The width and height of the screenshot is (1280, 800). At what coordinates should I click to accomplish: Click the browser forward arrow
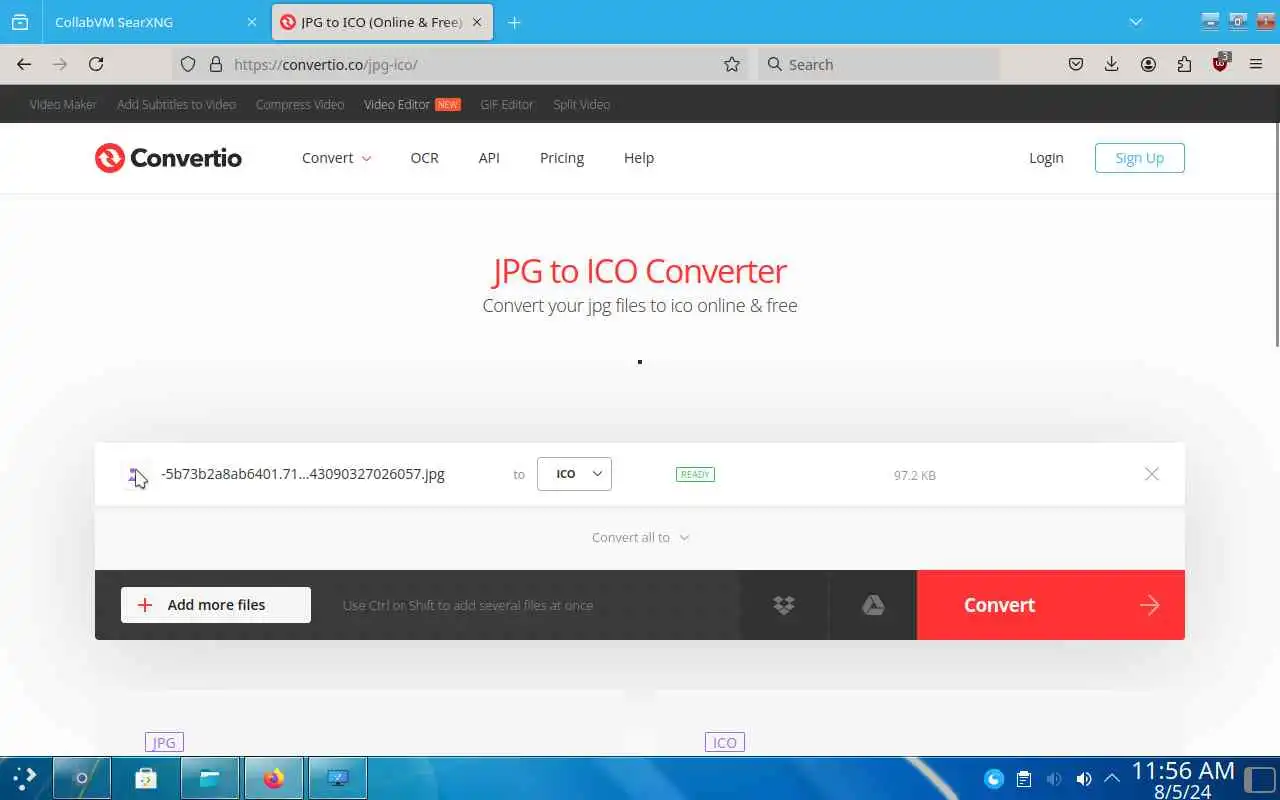click(x=60, y=64)
